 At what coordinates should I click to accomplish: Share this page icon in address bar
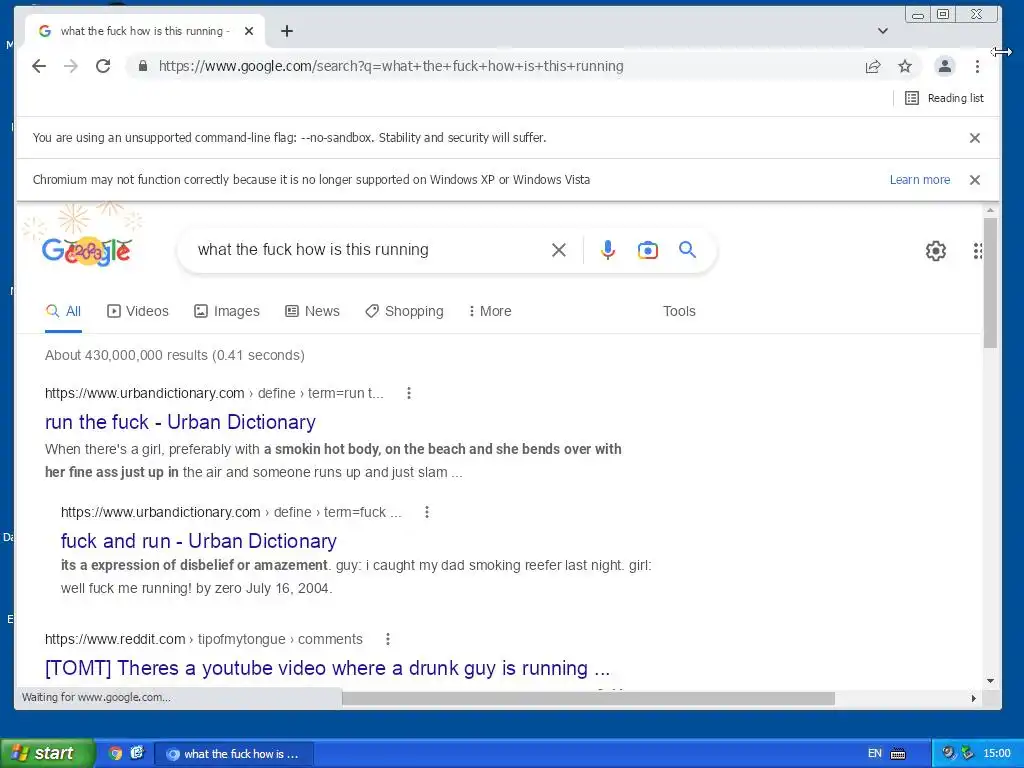click(873, 66)
